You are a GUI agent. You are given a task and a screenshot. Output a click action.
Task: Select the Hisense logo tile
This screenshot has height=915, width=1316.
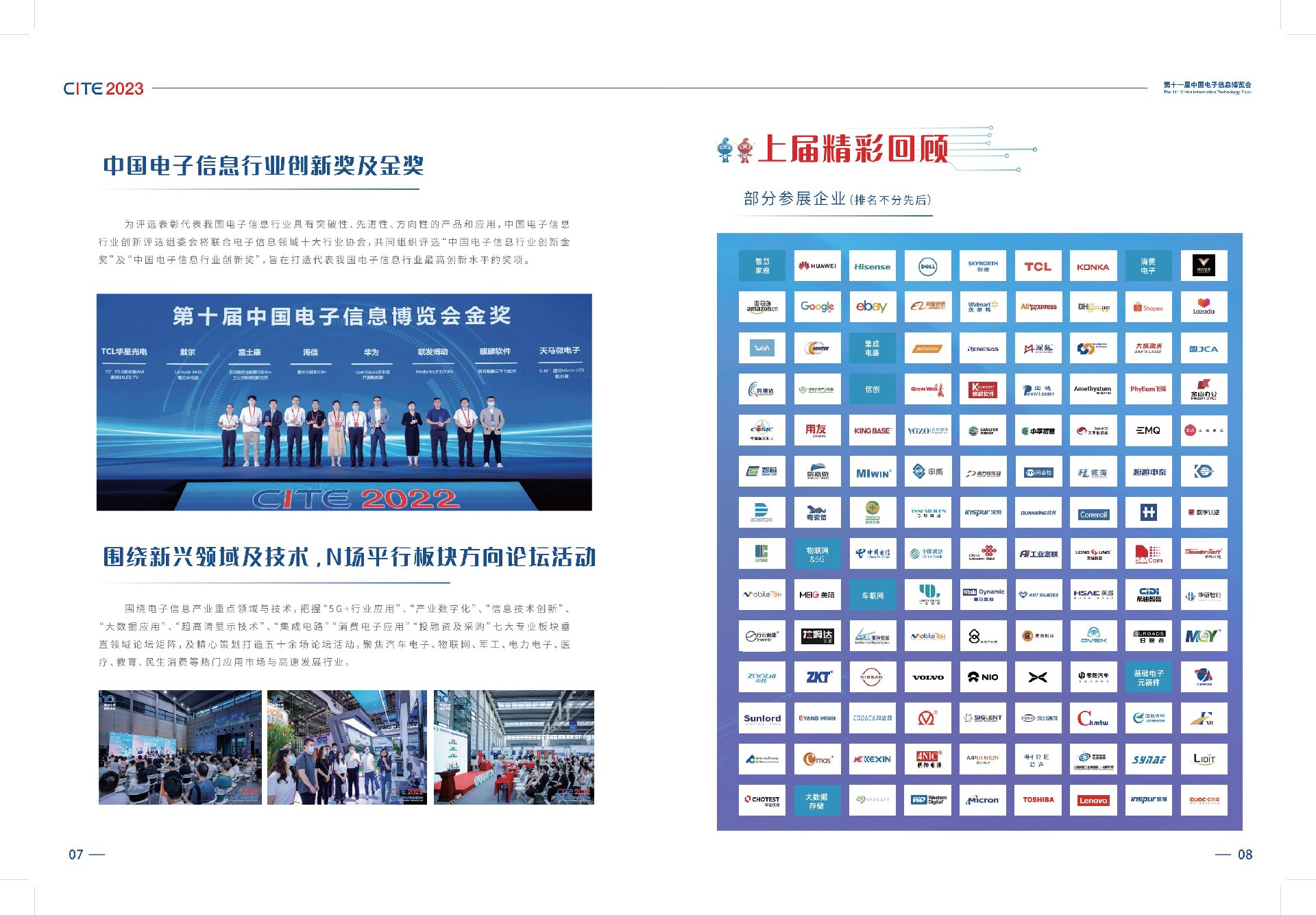tap(873, 266)
